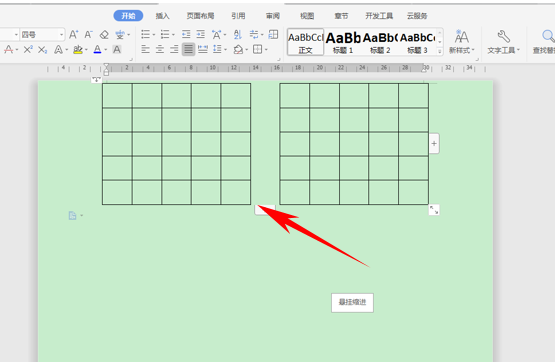
Task: Increase the paragraph indent
Action: 201,34
